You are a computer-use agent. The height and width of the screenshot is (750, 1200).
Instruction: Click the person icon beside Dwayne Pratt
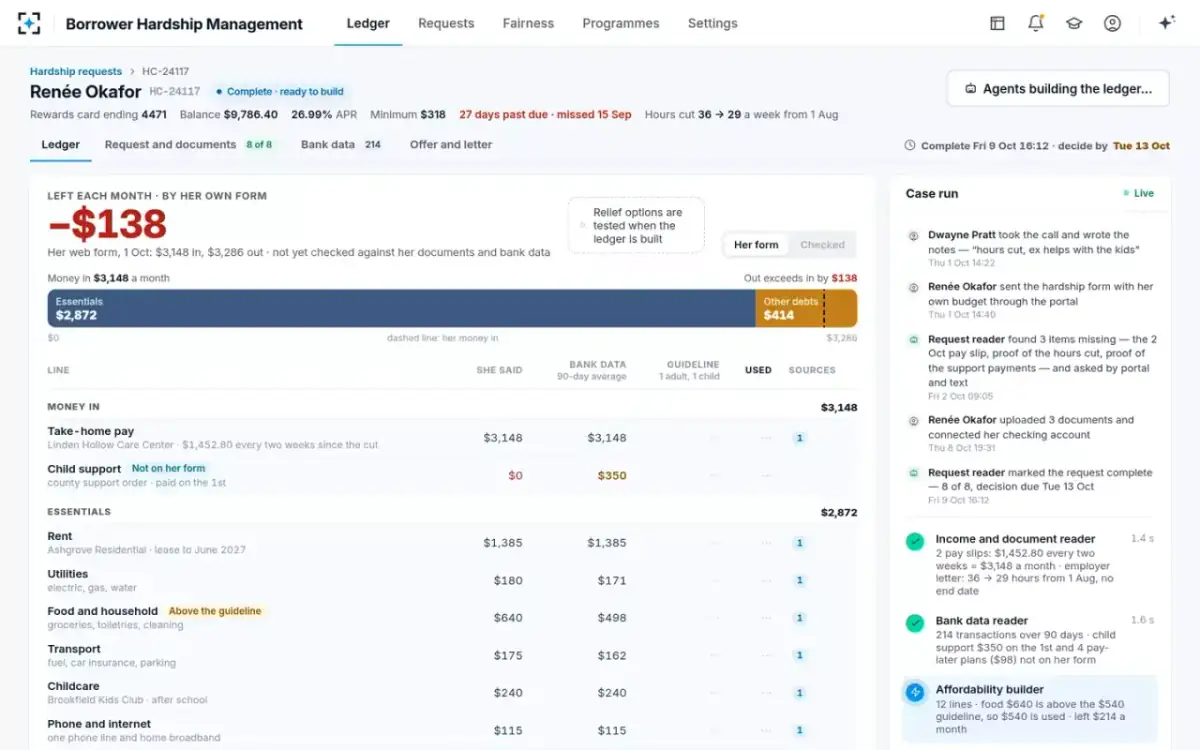click(x=913, y=236)
